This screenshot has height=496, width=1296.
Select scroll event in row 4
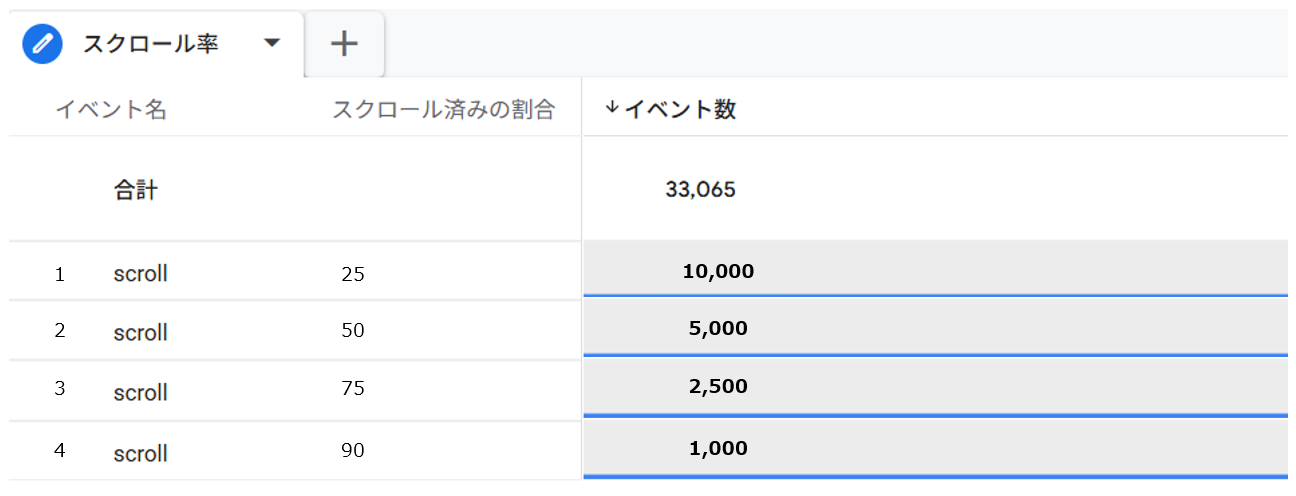click(x=140, y=453)
